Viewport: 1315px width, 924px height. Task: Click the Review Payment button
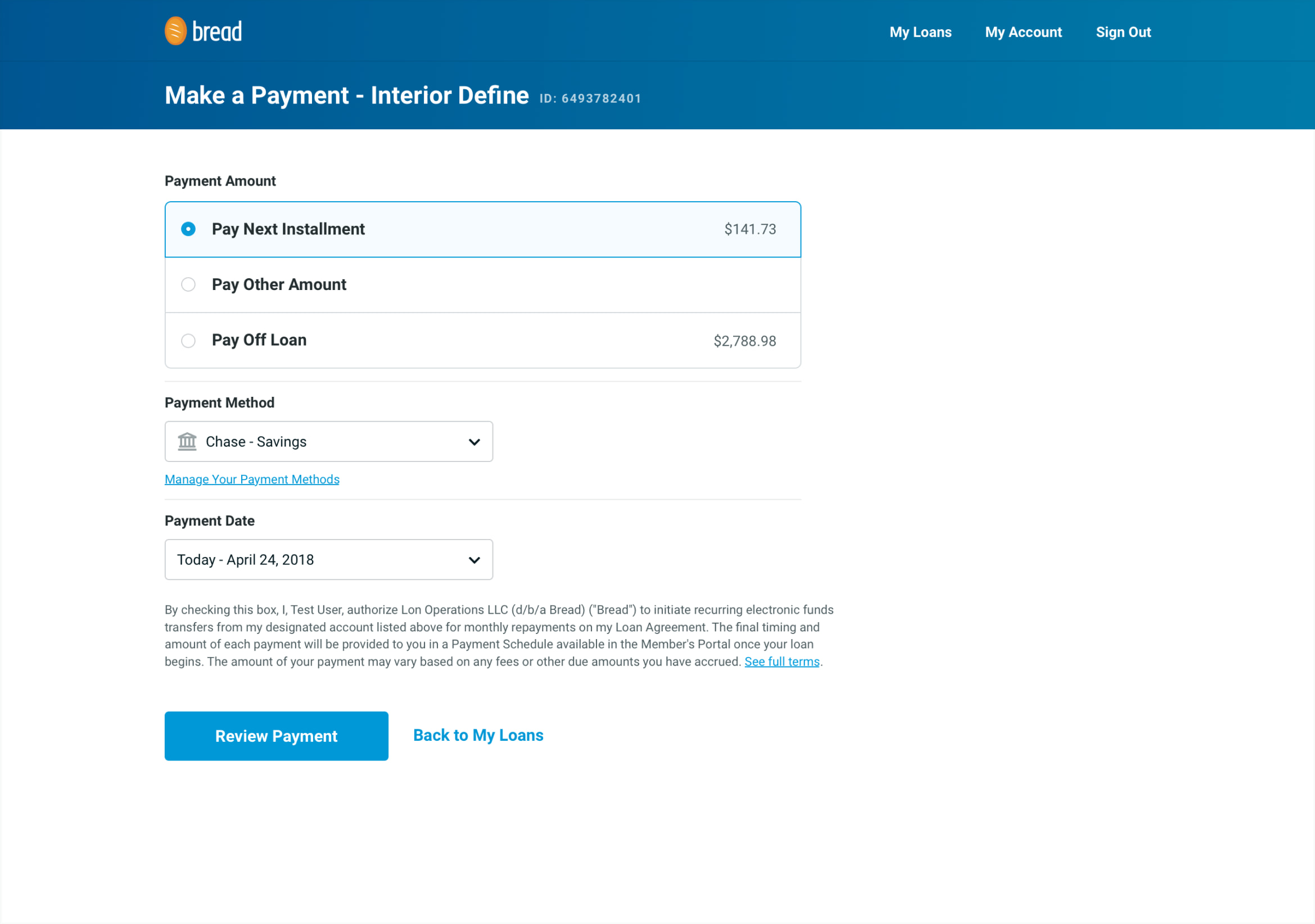point(276,736)
